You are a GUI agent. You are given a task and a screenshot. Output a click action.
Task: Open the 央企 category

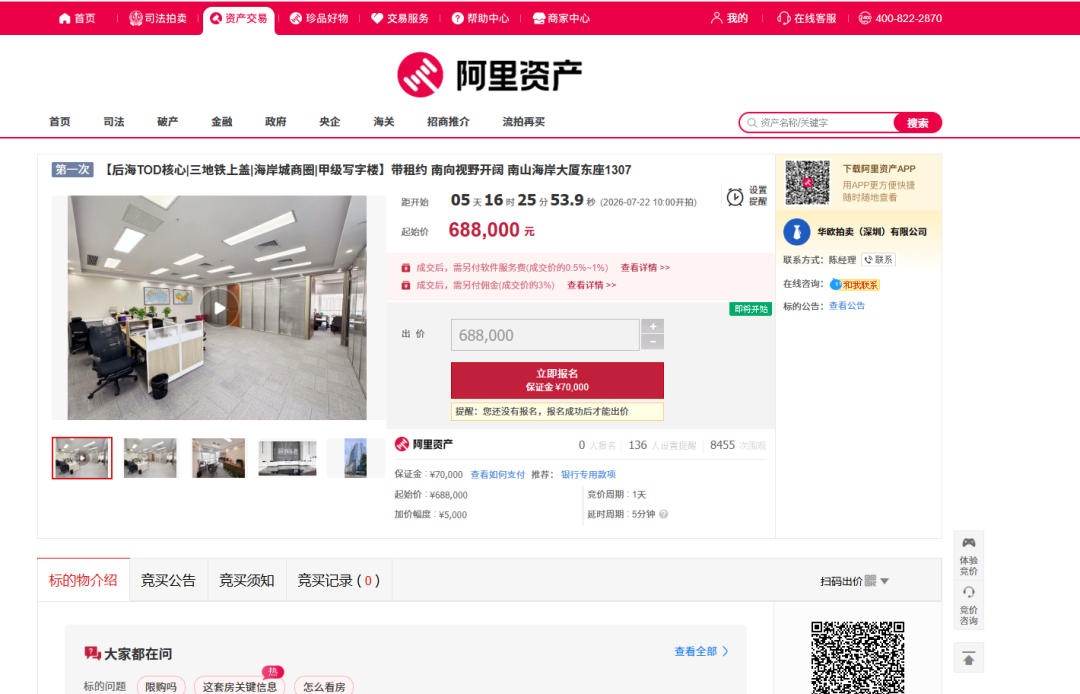click(329, 122)
